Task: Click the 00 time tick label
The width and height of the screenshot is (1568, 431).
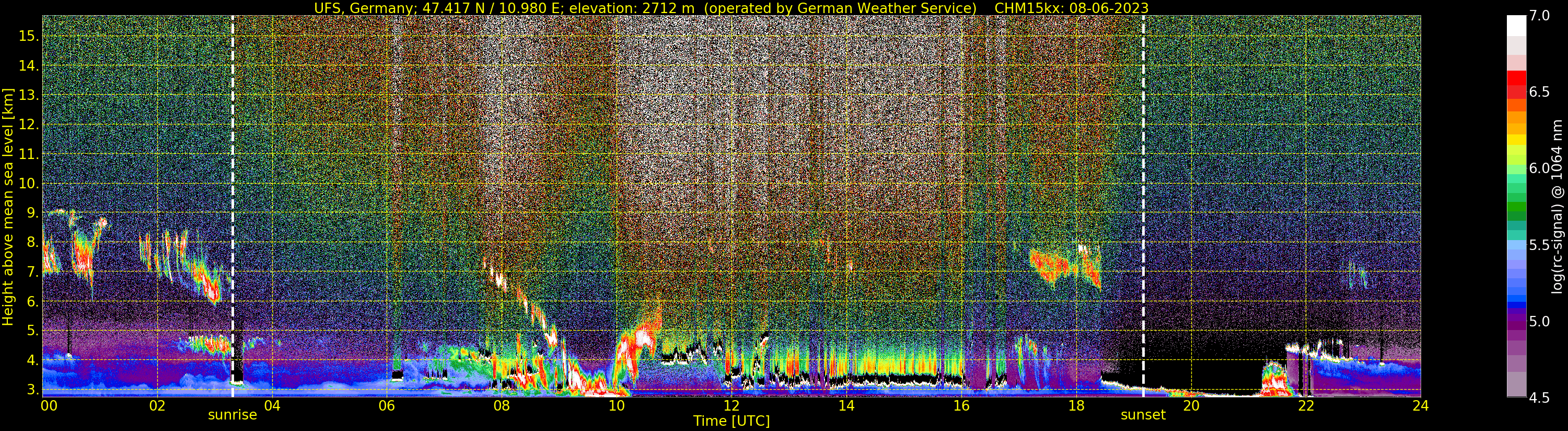Action: [x=49, y=406]
